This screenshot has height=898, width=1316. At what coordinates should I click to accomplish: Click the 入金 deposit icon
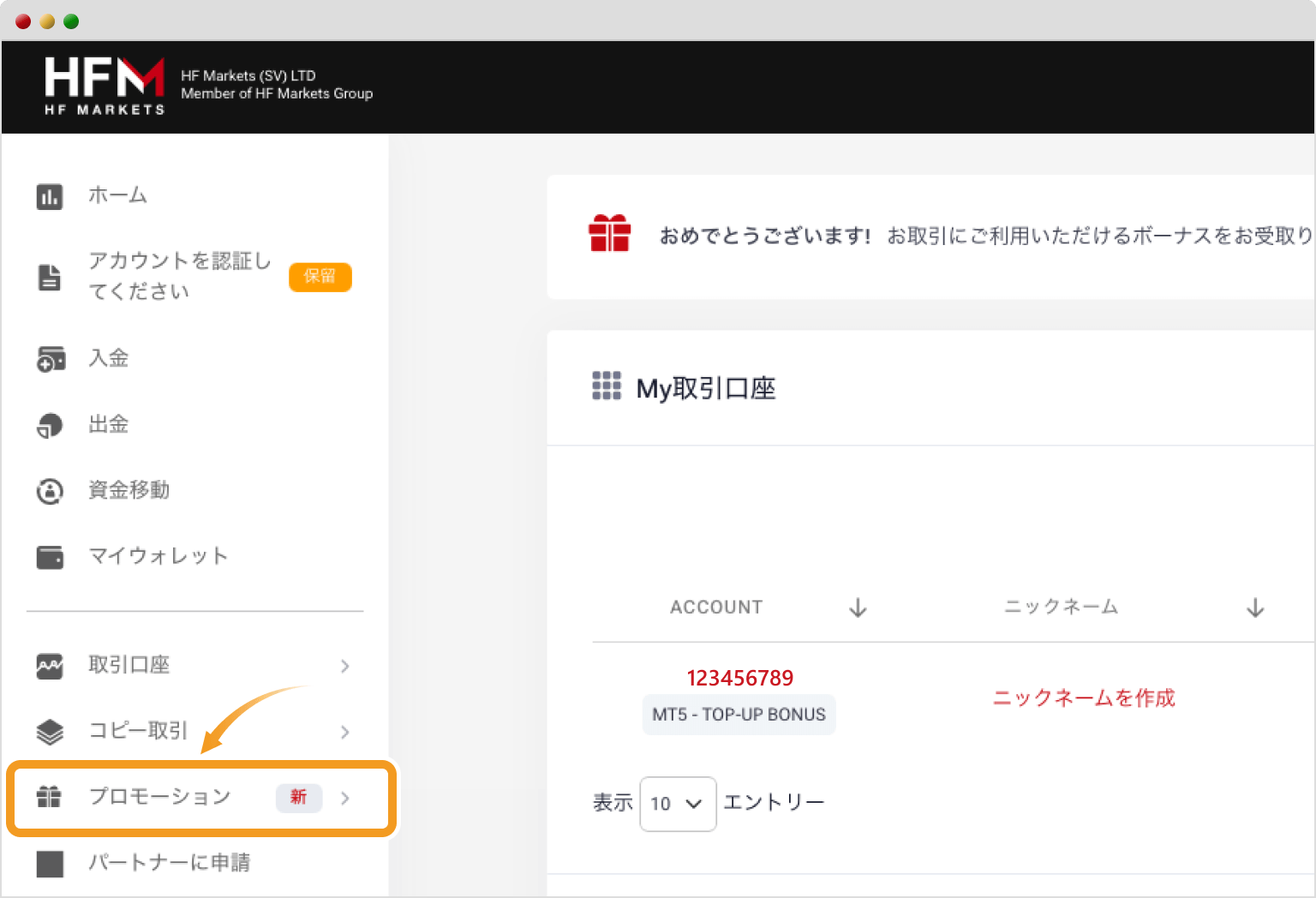50,359
